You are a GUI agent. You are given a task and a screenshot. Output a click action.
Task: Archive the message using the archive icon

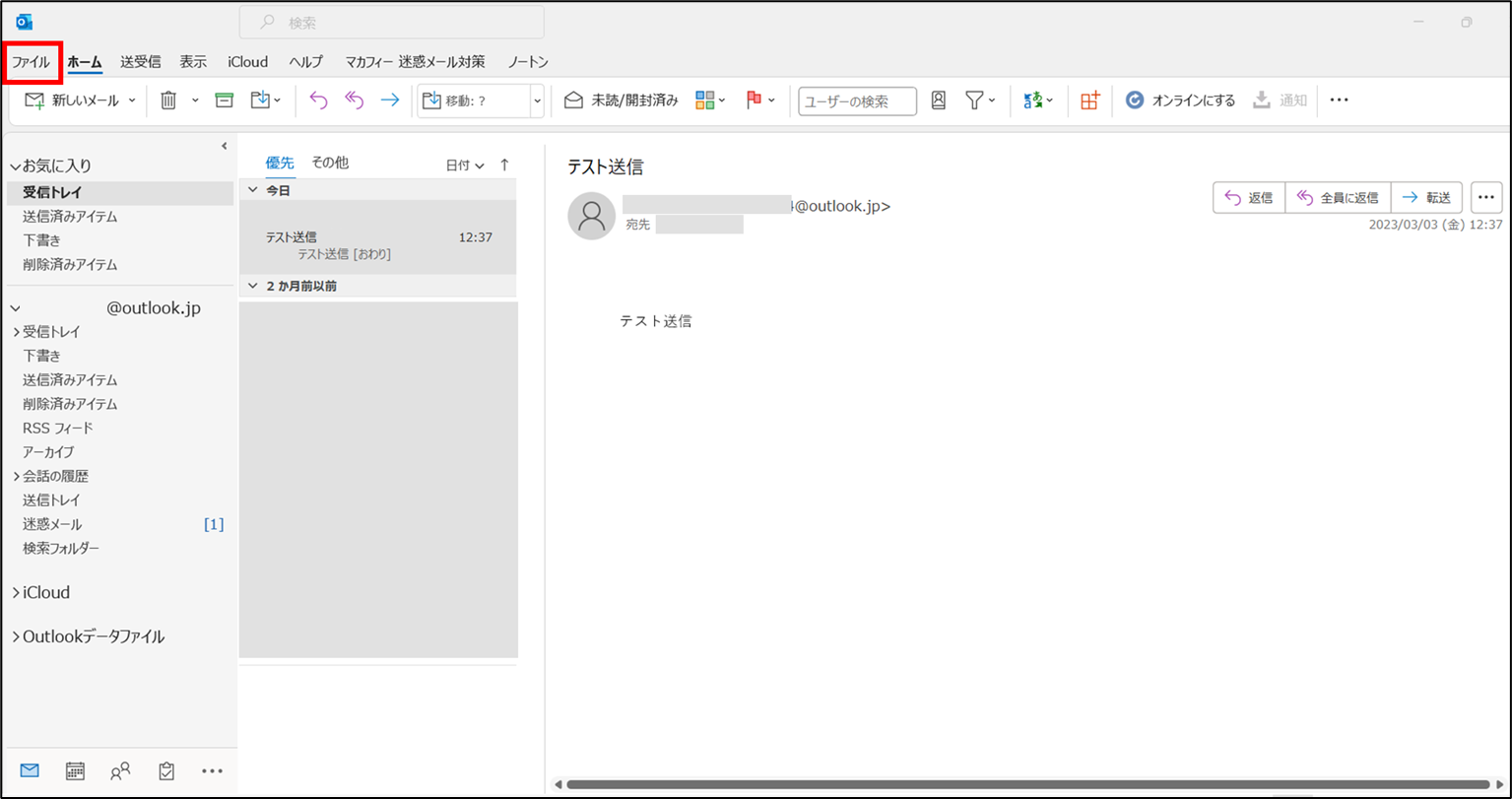(225, 100)
